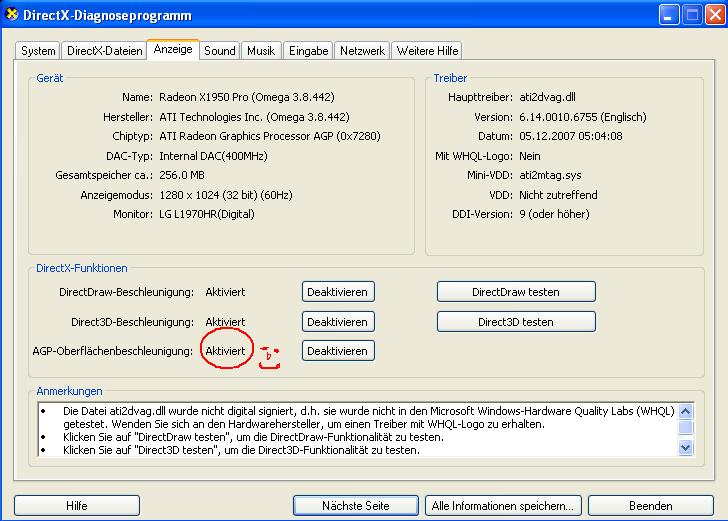Click WHQL-Logo value Nein

click(x=530, y=156)
